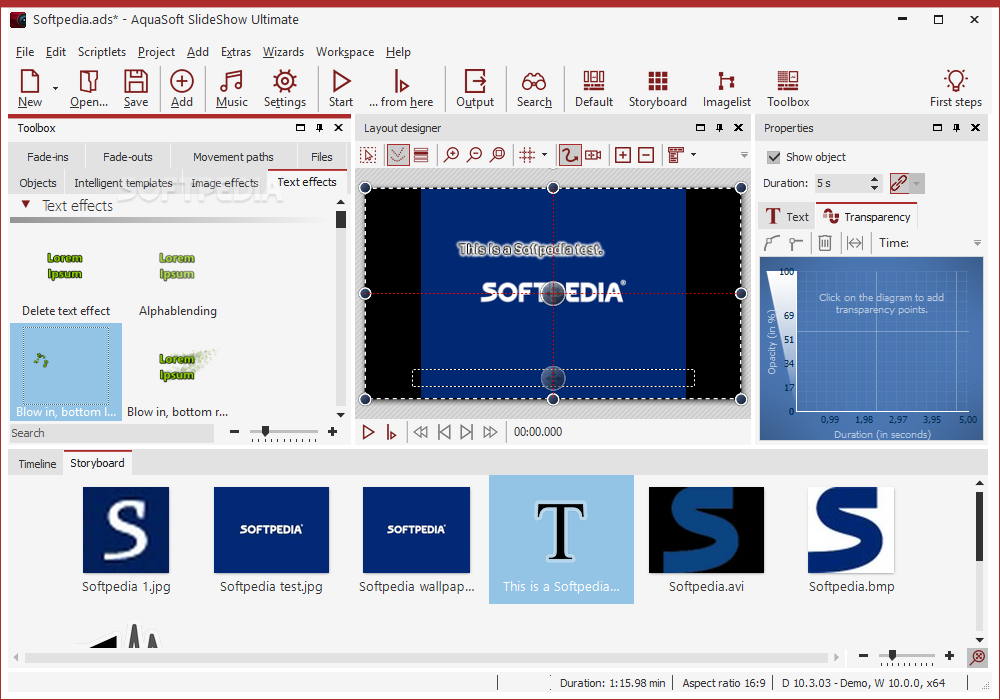Open the Settings gear in toolbar
1000x700 pixels.
pos(284,89)
